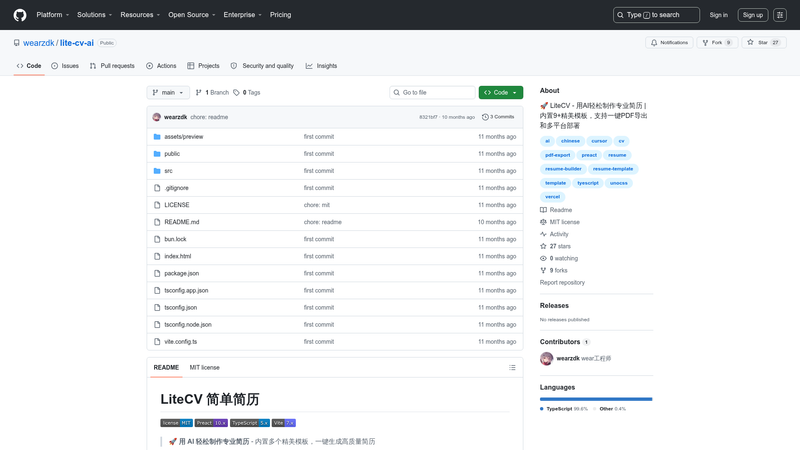Viewport: 800px width, 450px height.
Task: Open package.json file
Action: (x=182, y=273)
